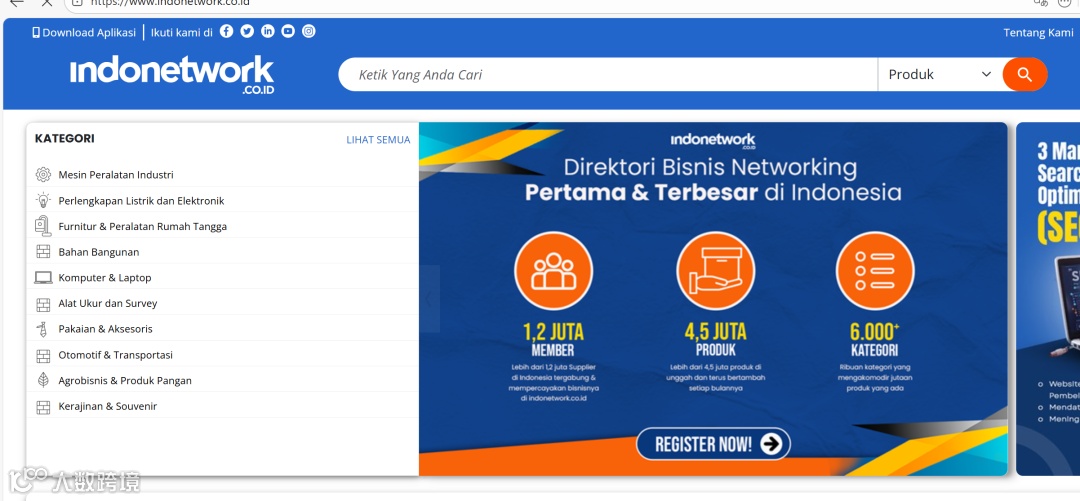Open the Instagram social icon
This screenshot has height=501, width=1080.
click(x=309, y=31)
